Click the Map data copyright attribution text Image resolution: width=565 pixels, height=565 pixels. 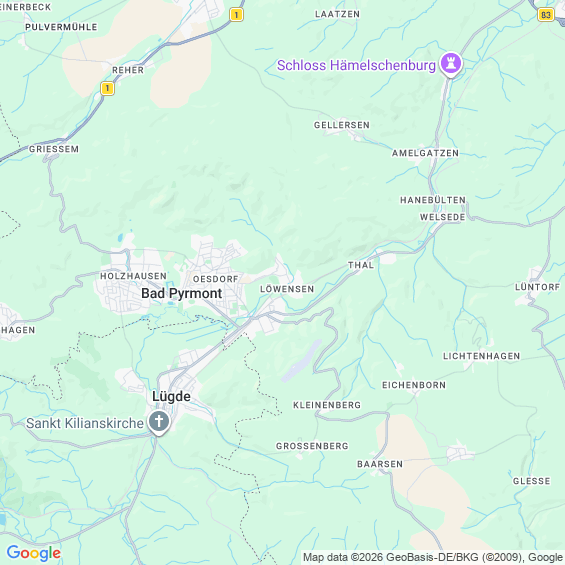pos(432,557)
